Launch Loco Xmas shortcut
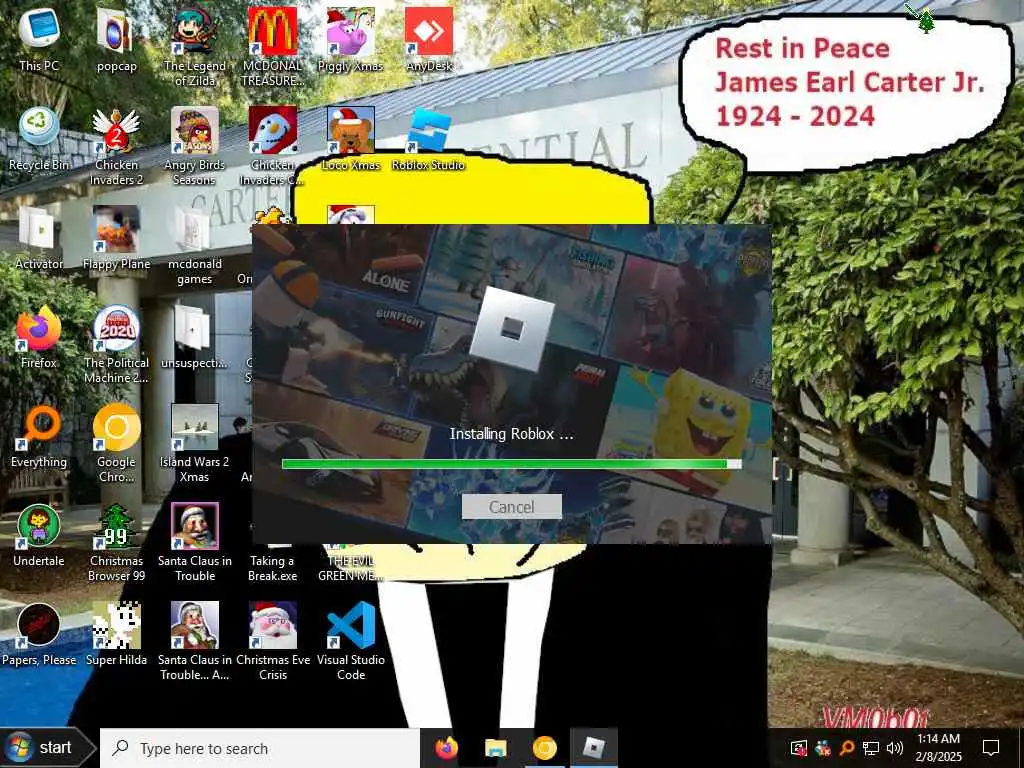The width and height of the screenshot is (1024, 768). pos(351,138)
